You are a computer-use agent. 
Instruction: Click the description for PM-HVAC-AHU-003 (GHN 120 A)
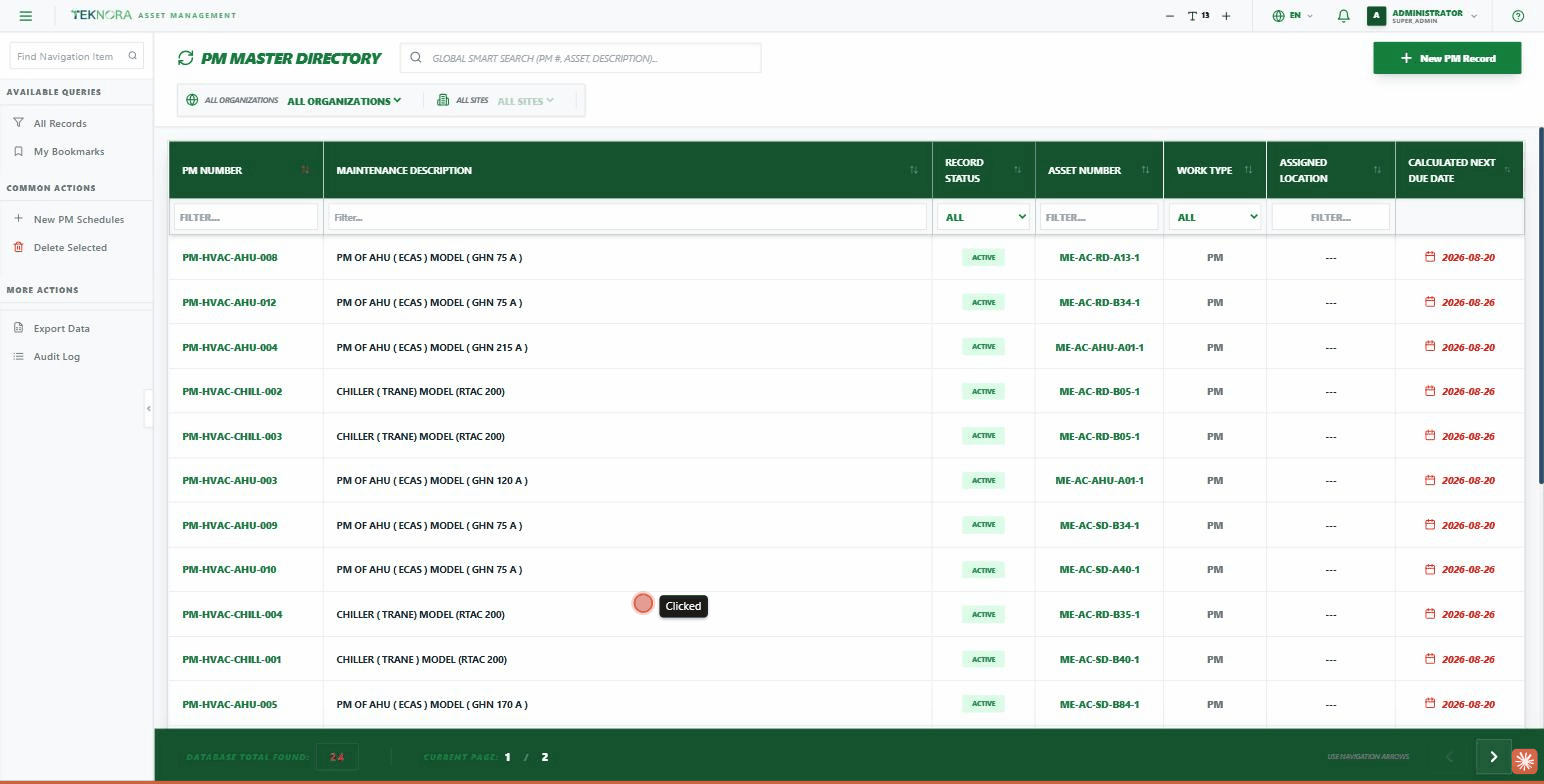432,480
